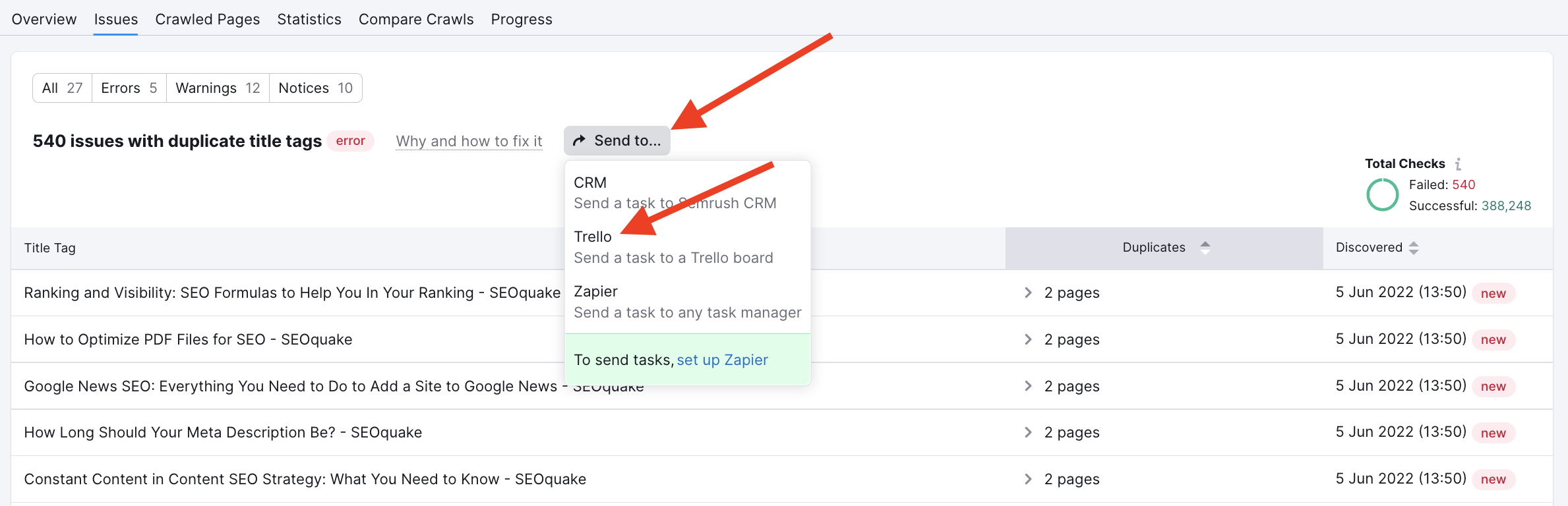Click the info icon beside Total Checks
The height and width of the screenshot is (506, 1568).
(x=1459, y=163)
